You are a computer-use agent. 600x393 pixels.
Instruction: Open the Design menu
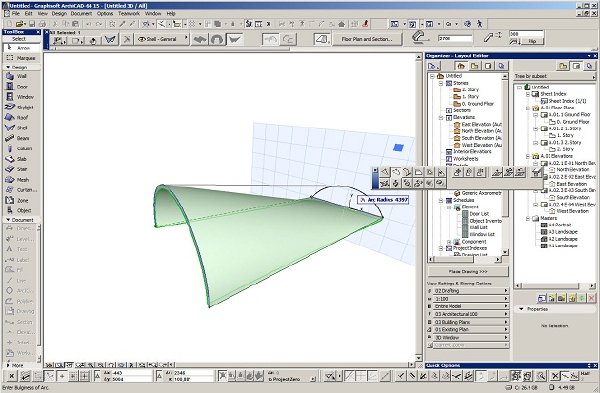point(59,13)
